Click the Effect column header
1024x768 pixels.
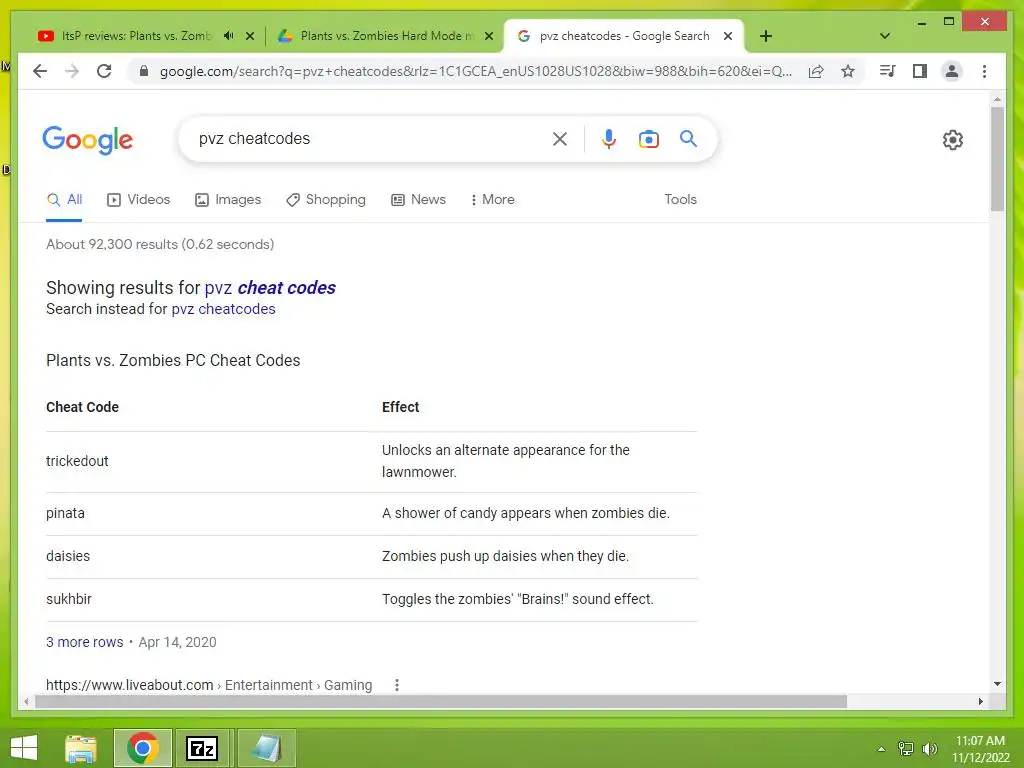point(400,408)
